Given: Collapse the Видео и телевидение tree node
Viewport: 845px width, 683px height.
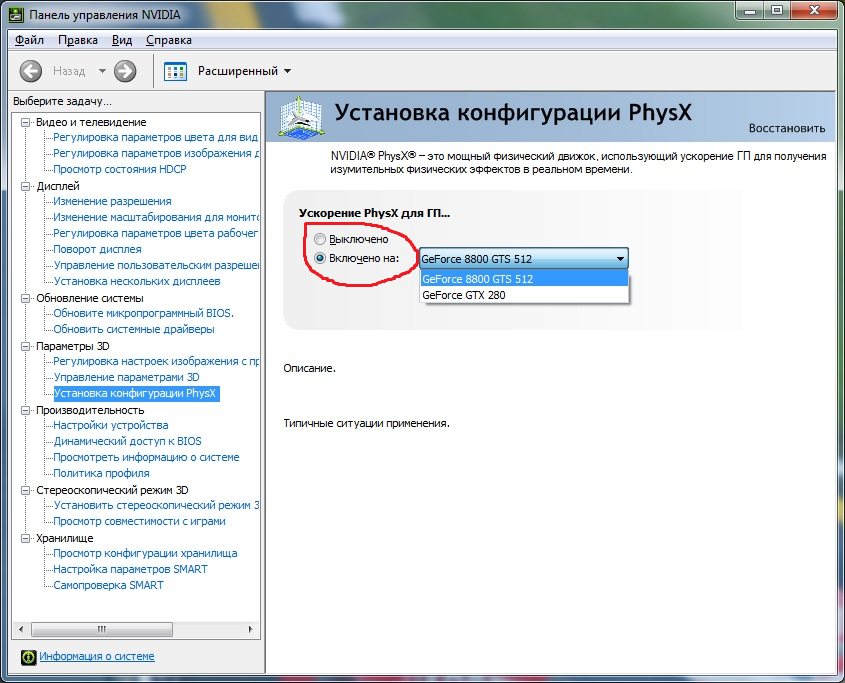Looking at the screenshot, I should pyautogui.click(x=25, y=122).
